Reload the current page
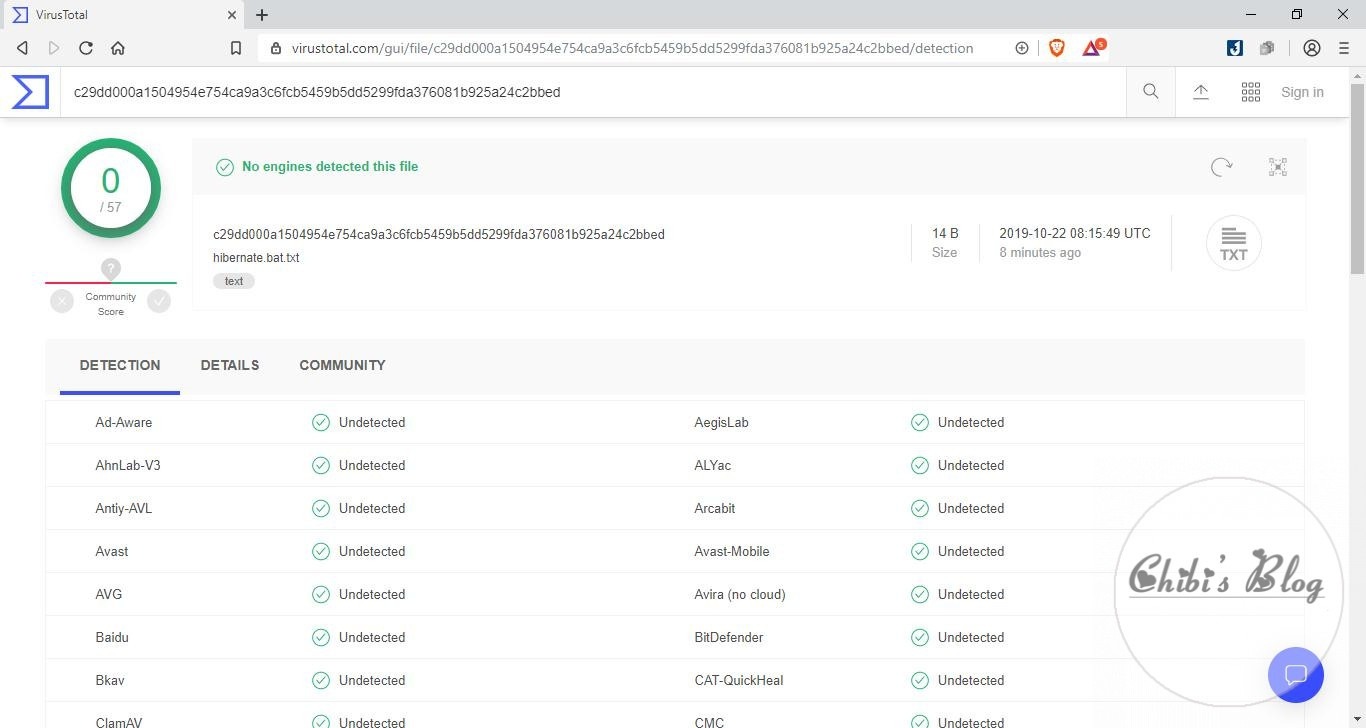 pos(86,48)
